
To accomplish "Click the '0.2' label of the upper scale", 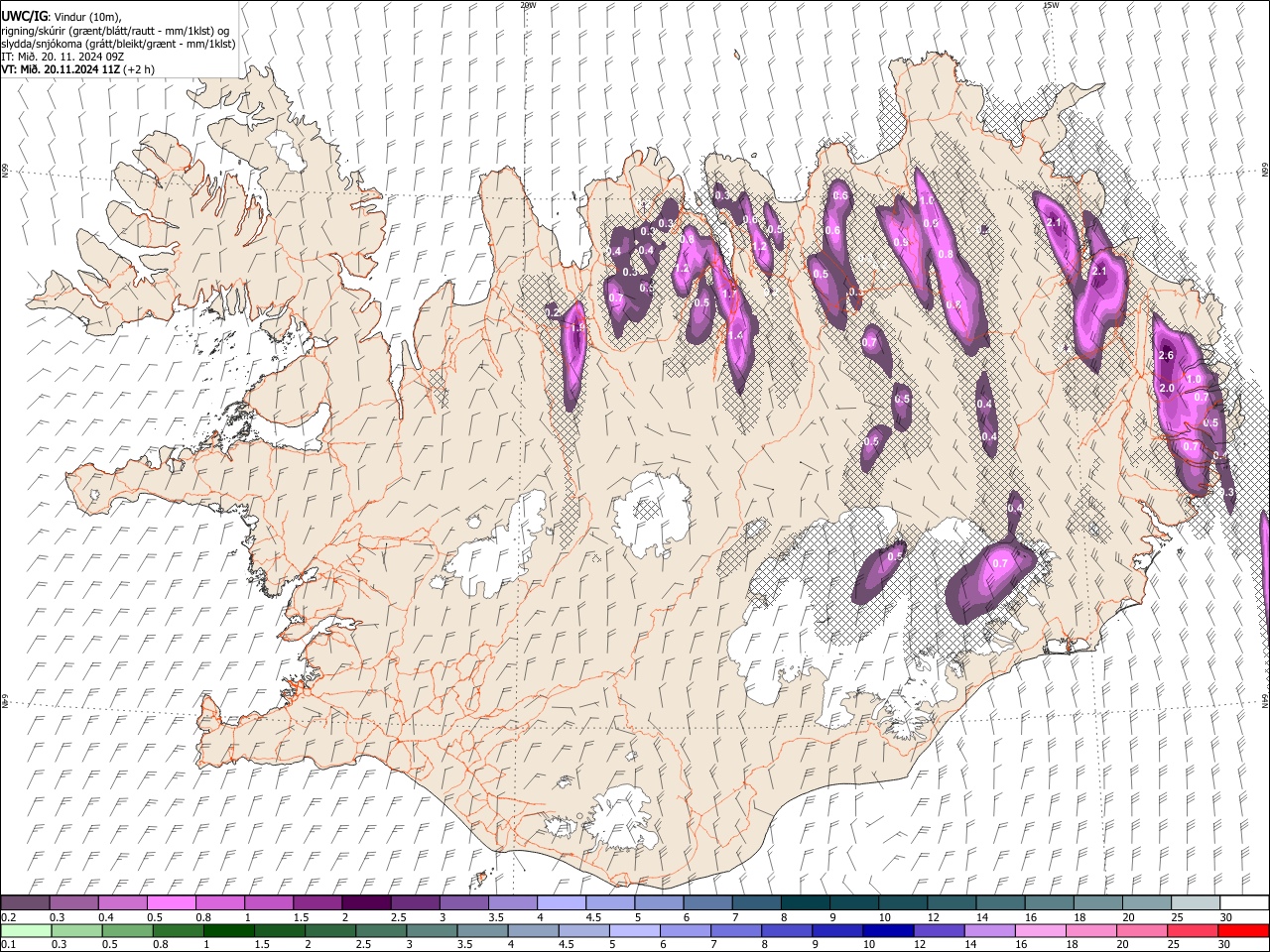I will [7, 917].
